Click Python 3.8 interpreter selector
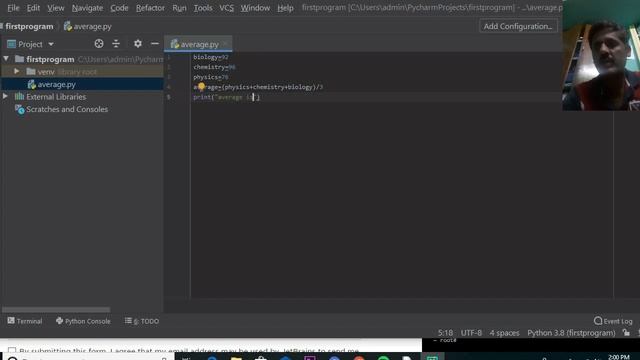Image resolution: width=640 pixels, height=360 pixels. click(x=571, y=333)
